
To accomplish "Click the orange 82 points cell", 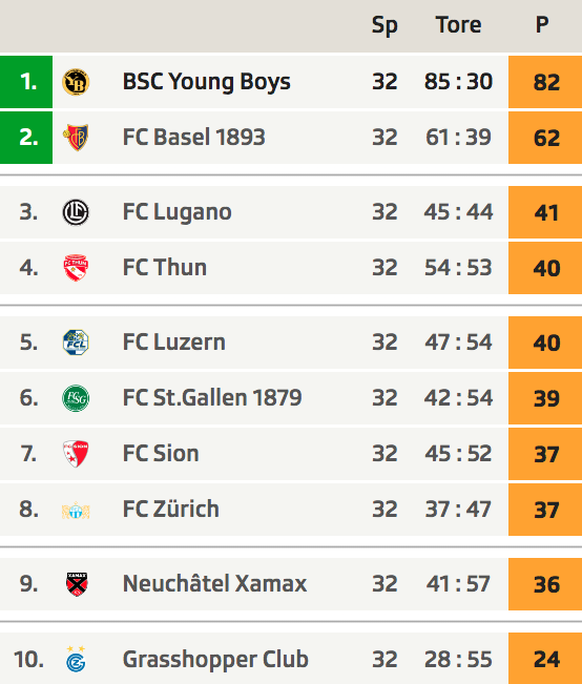I will [x=545, y=82].
